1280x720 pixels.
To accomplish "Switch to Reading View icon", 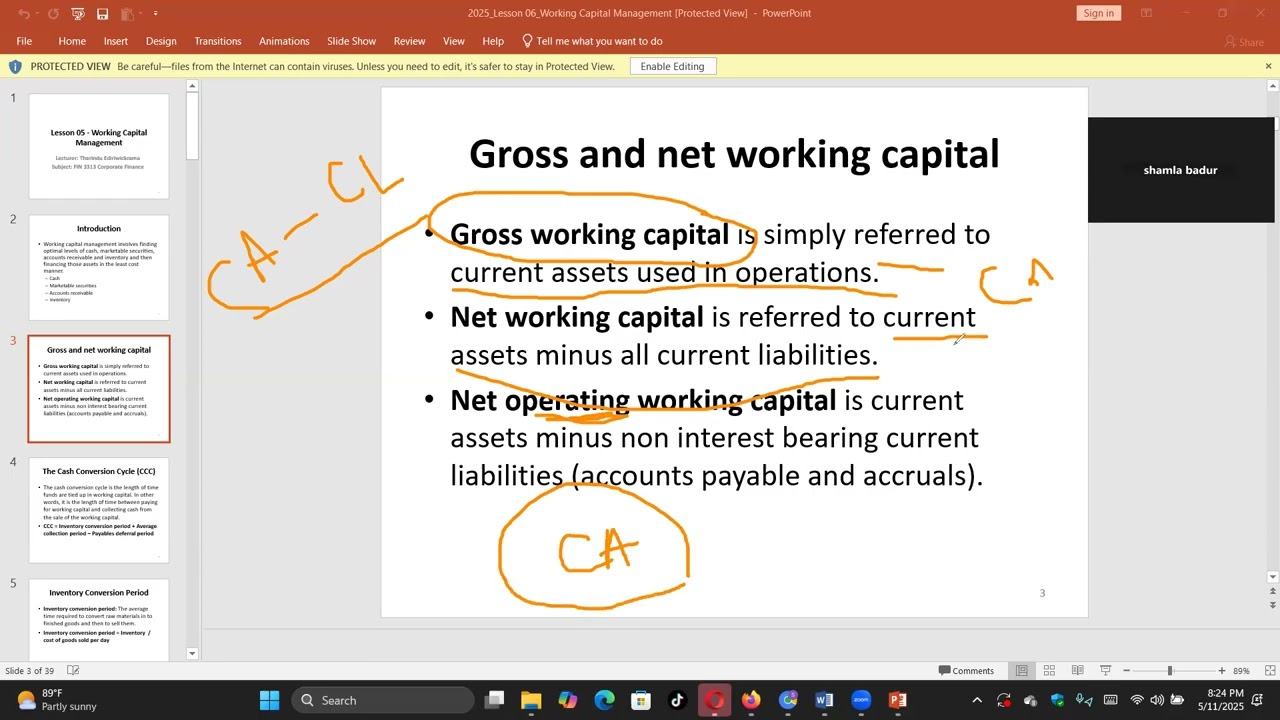I will pyautogui.click(x=1077, y=671).
